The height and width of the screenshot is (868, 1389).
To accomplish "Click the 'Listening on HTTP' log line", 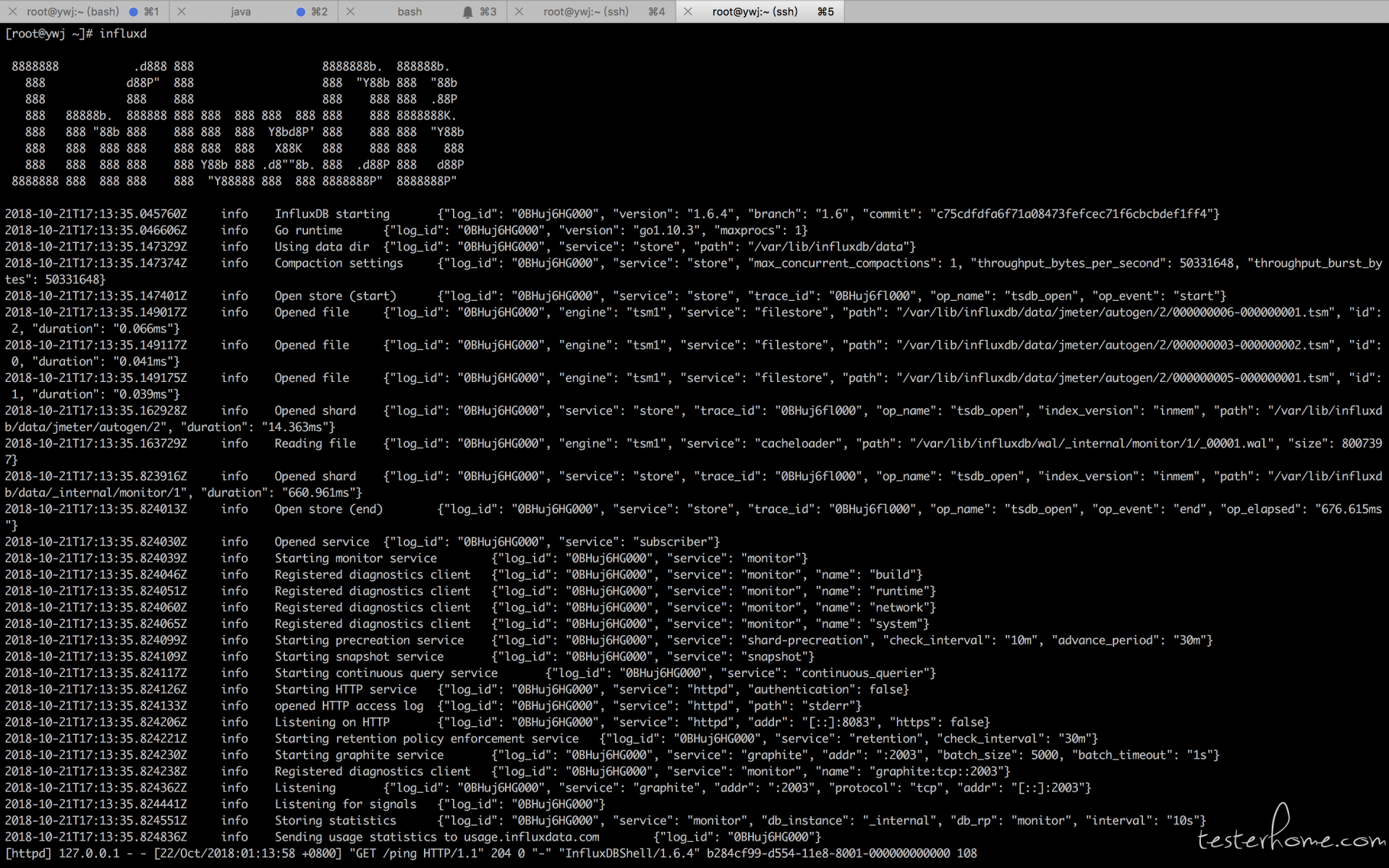I will coord(332,722).
